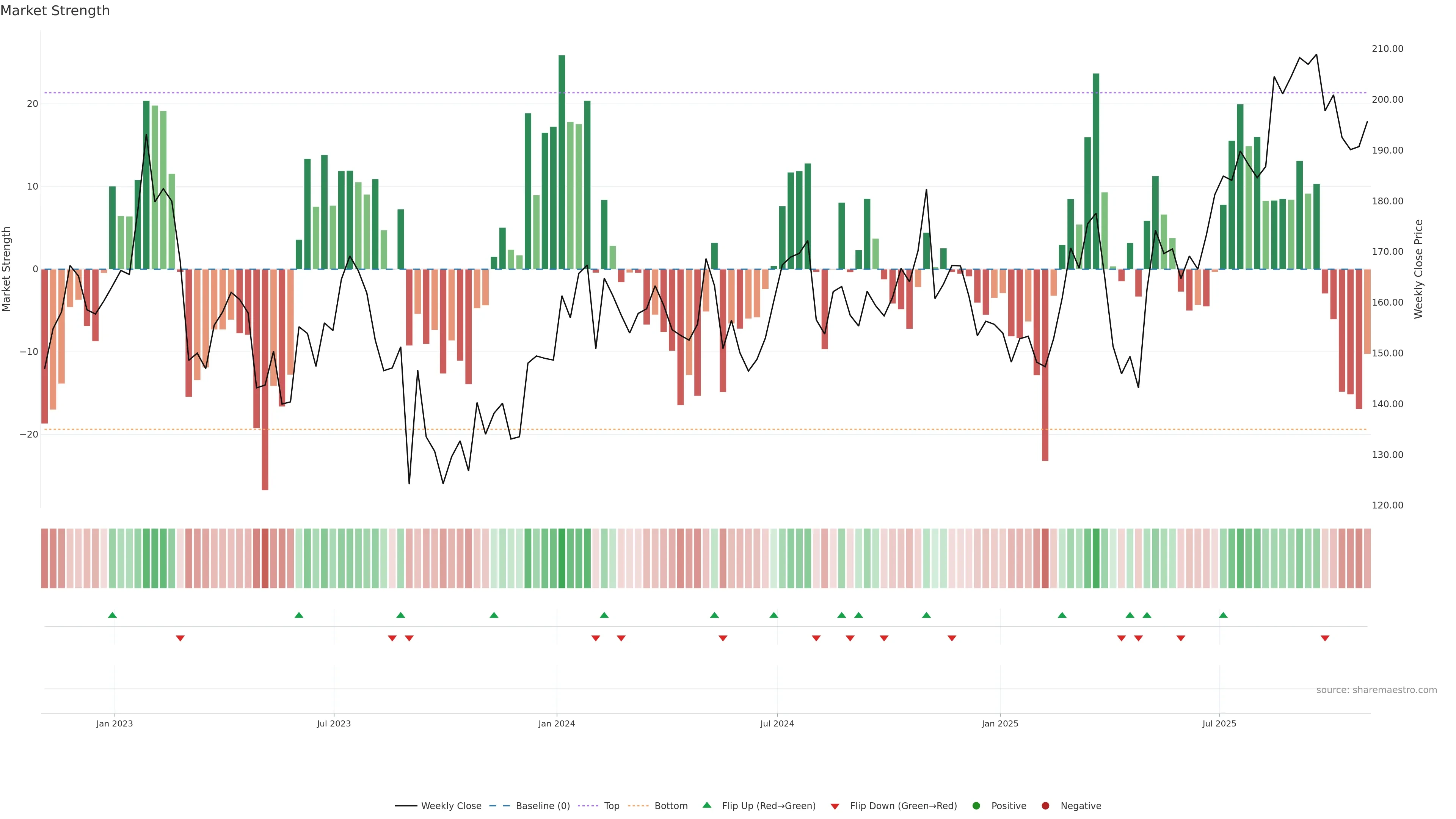
Task: Click the Jan 2024 x-axis label
Action: coord(557,723)
